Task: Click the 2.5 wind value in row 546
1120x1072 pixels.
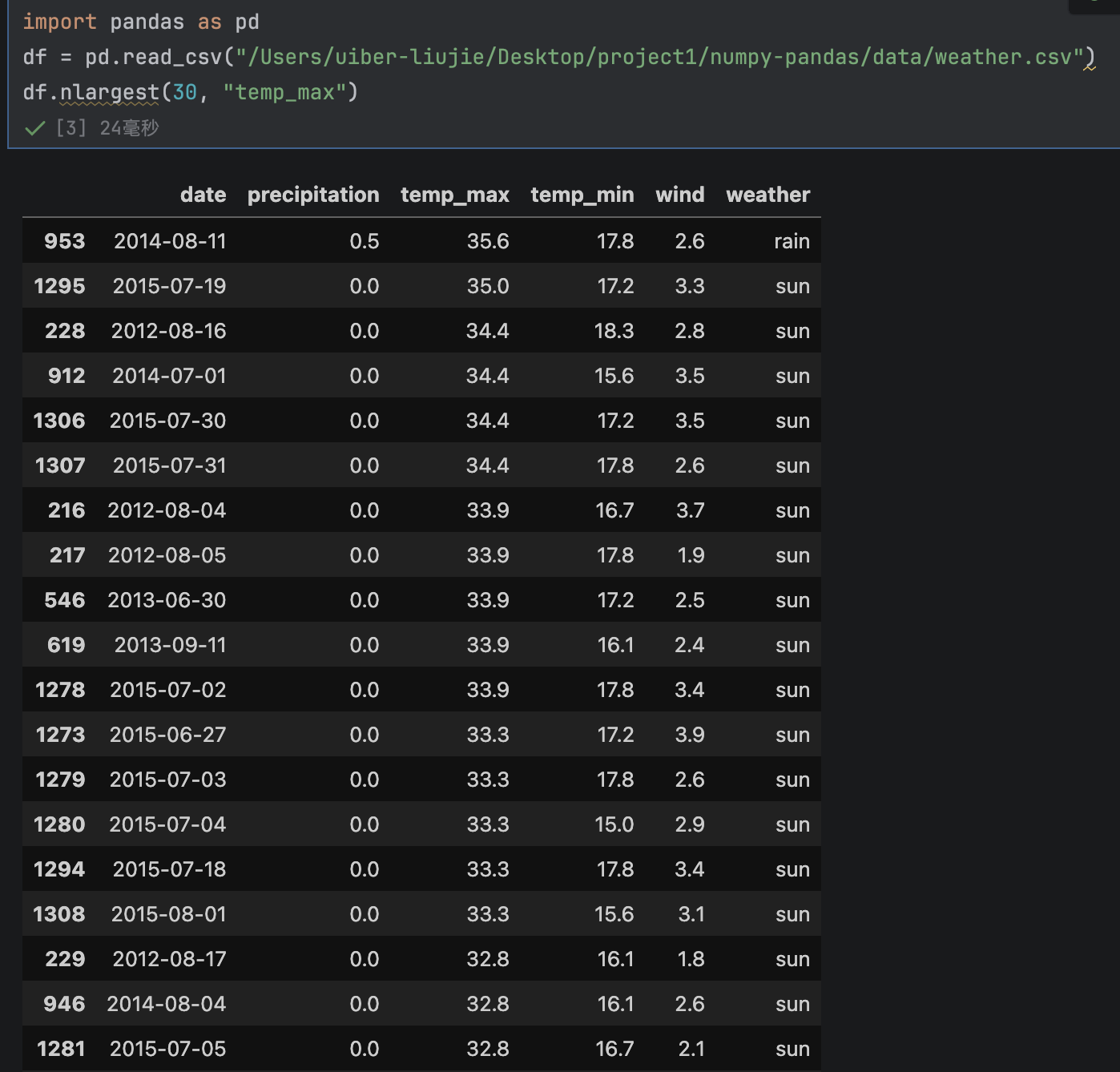Action: 689,600
